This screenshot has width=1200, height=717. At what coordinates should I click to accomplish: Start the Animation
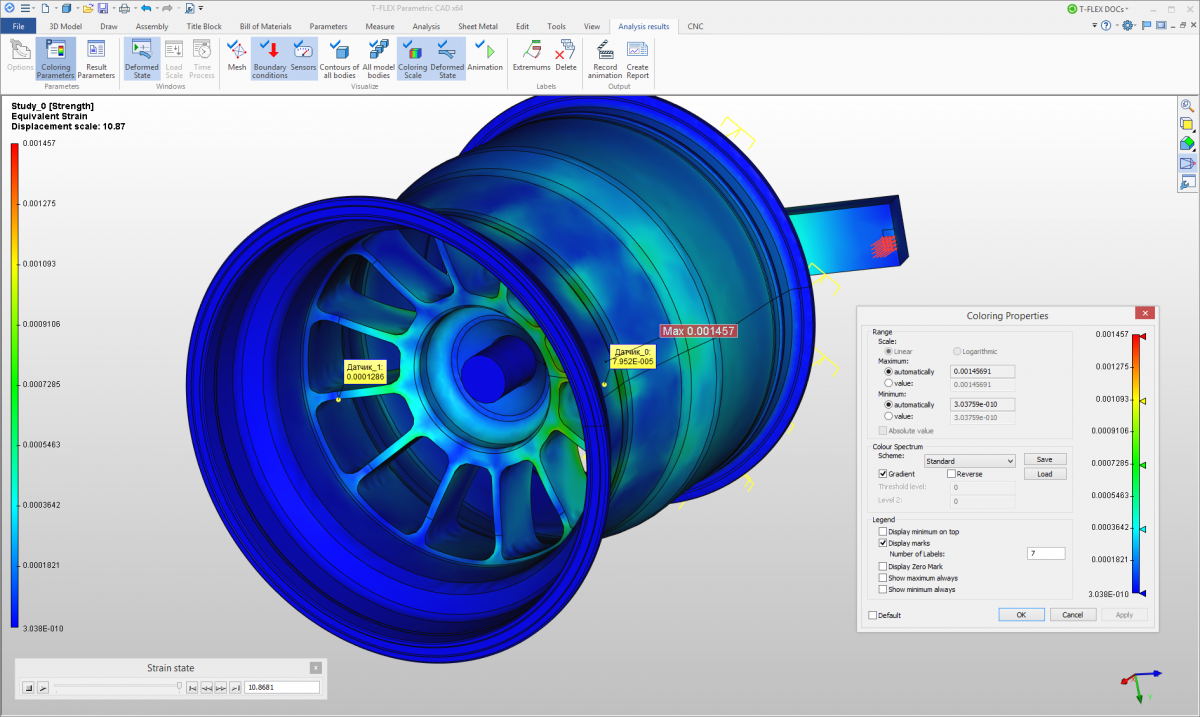[x=485, y=56]
